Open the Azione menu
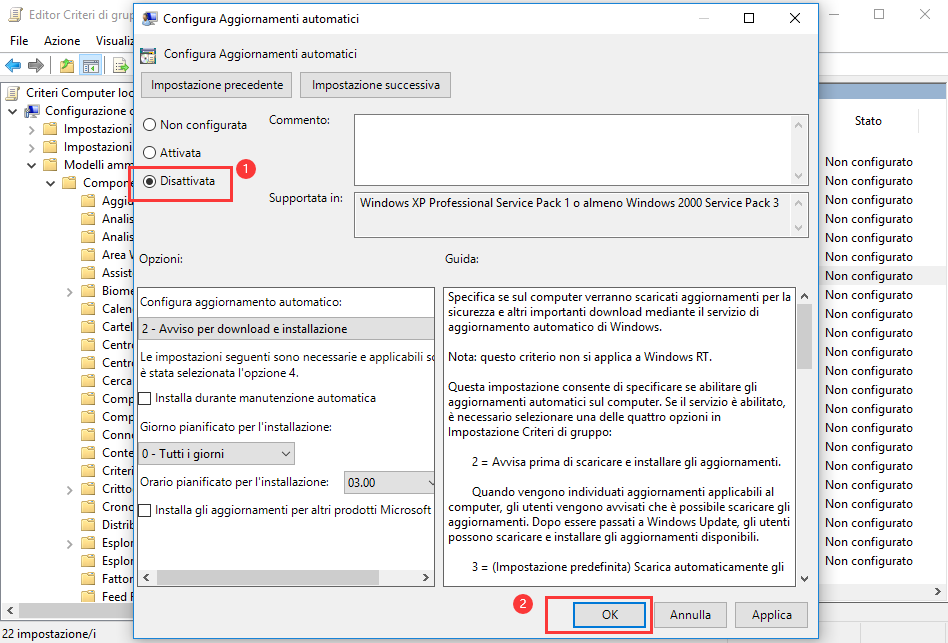Viewport: 948px width, 643px height. coord(62,40)
